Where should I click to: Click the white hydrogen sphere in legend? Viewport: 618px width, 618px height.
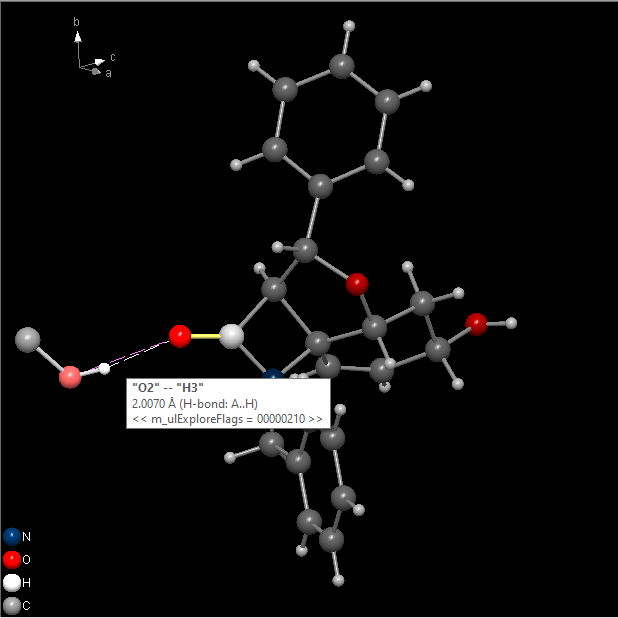tap(12, 583)
